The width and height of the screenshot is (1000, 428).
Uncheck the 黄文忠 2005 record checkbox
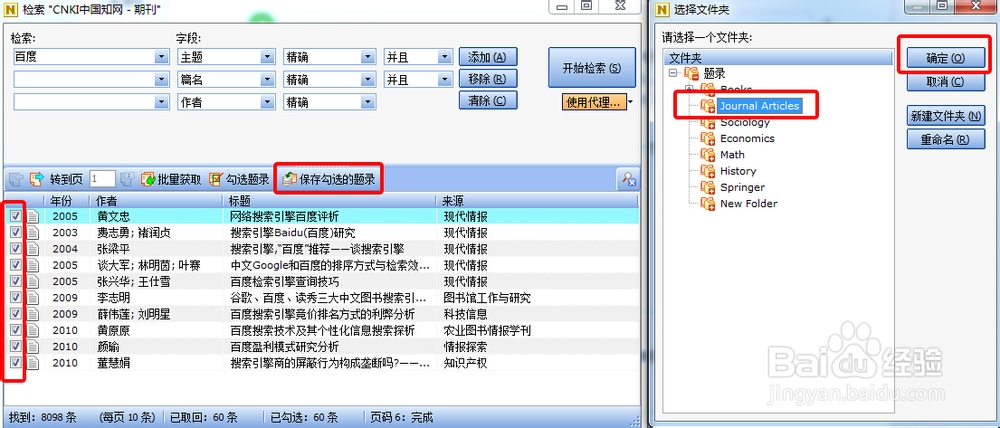(x=16, y=216)
